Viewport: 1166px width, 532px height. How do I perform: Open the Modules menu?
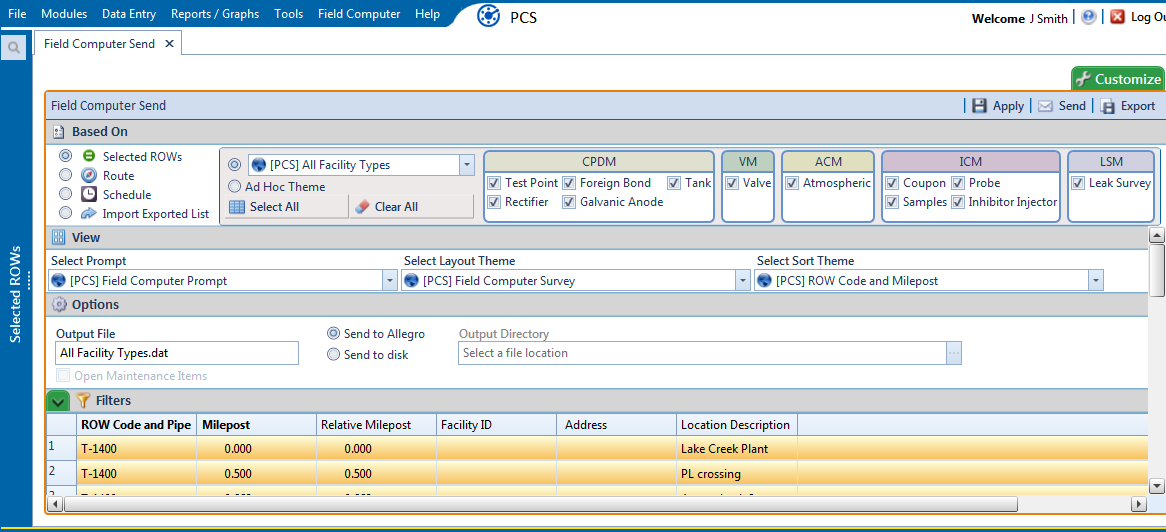64,14
